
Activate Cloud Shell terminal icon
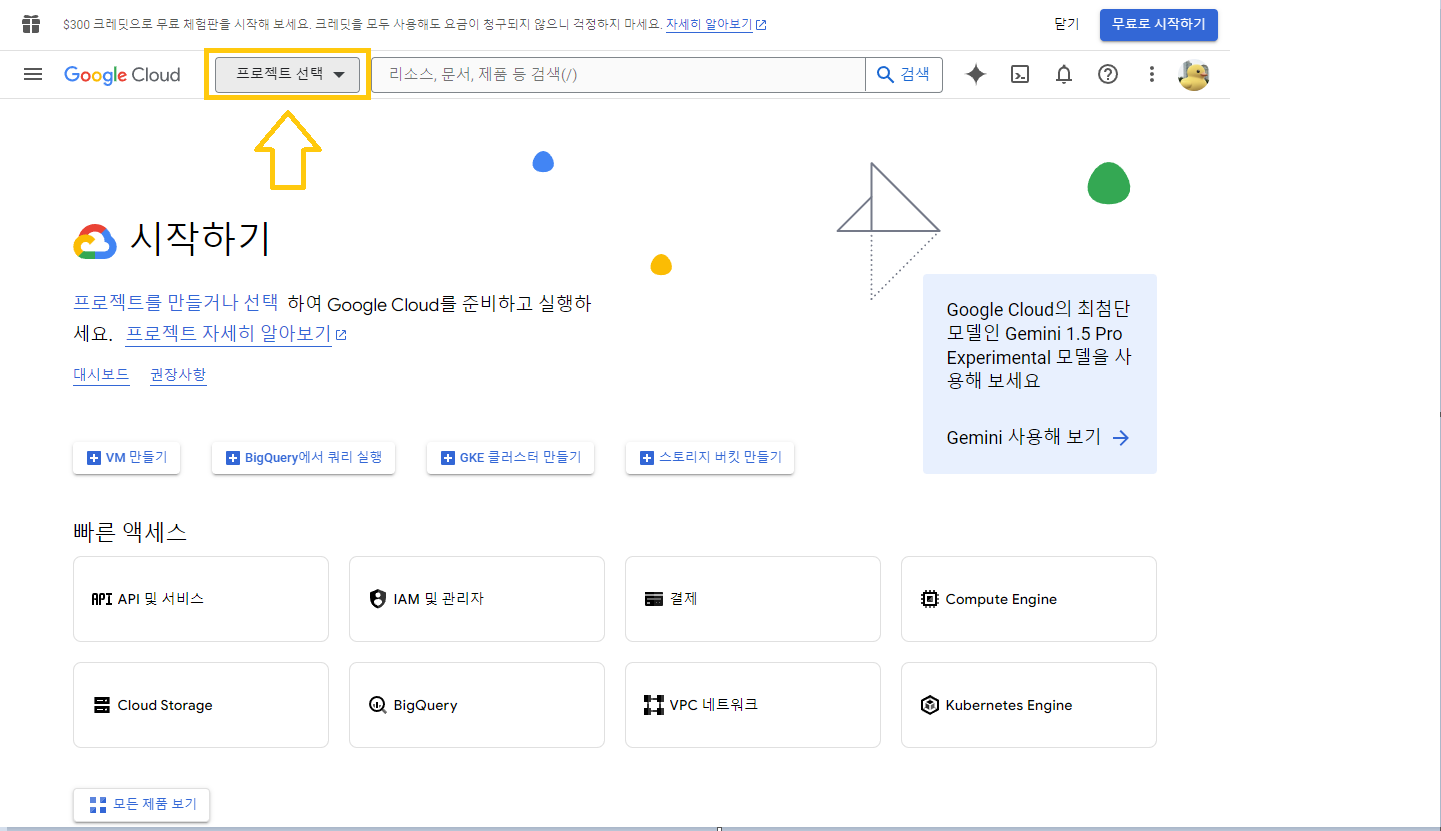tap(1020, 74)
